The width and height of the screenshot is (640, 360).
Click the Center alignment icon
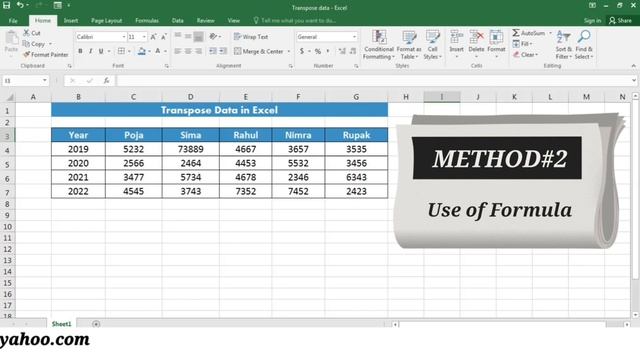point(188,51)
